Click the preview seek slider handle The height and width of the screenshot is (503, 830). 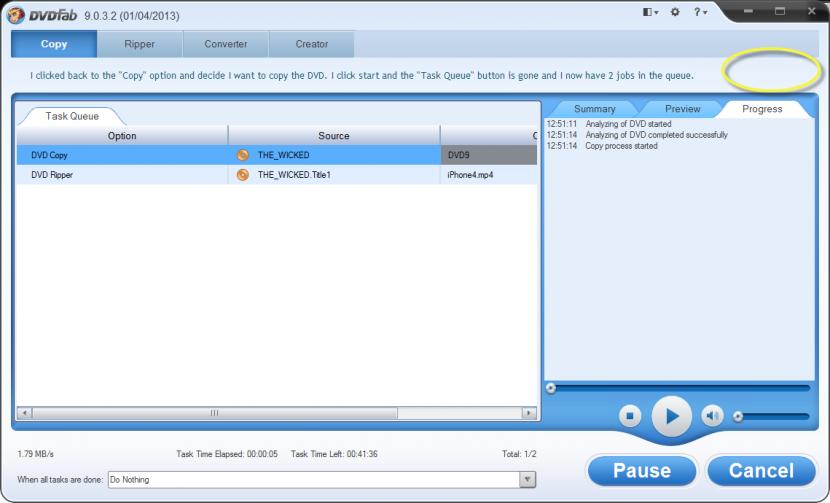(551, 388)
